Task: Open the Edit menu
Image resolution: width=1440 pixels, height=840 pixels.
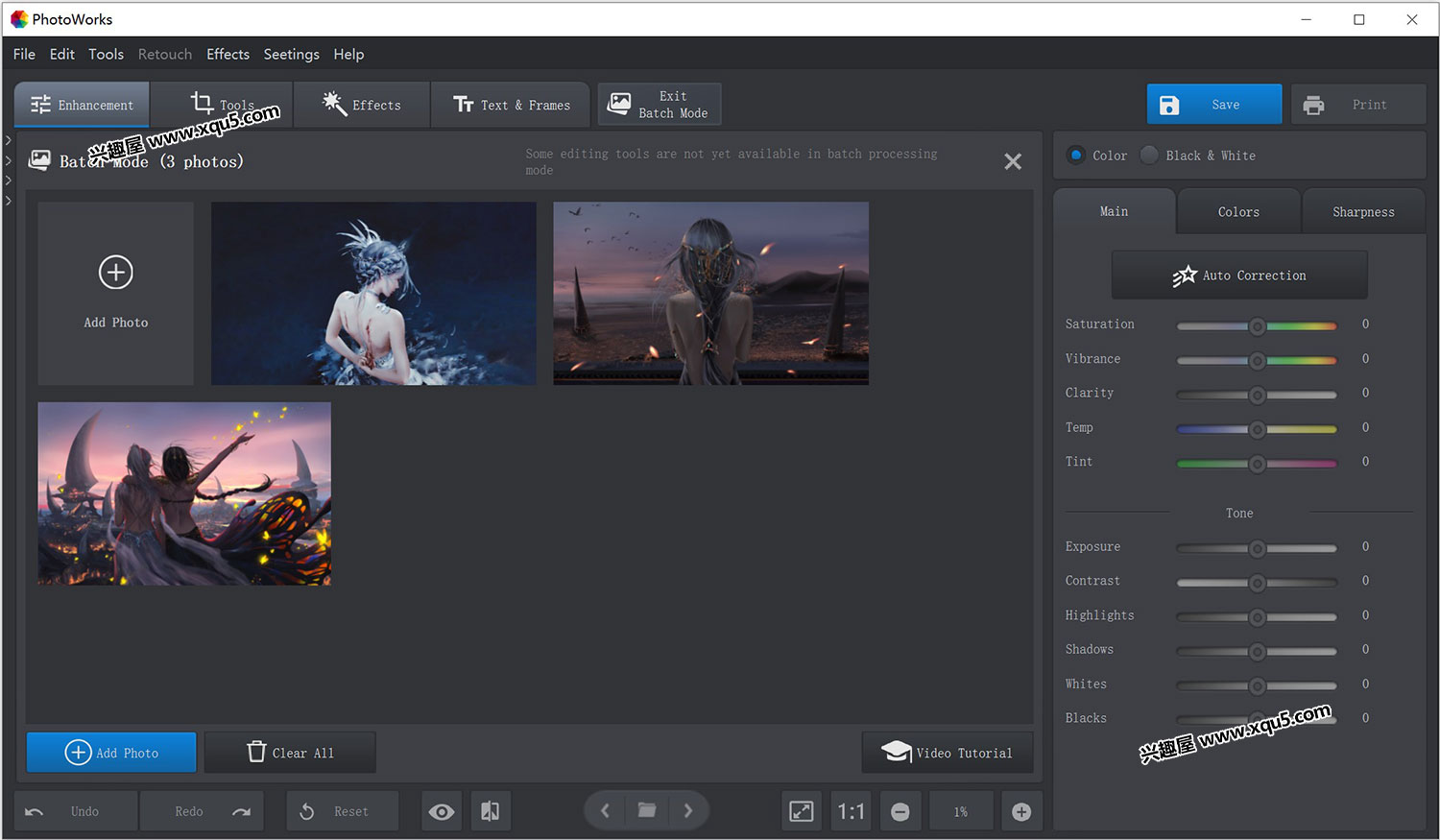Action: coord(62,54)
